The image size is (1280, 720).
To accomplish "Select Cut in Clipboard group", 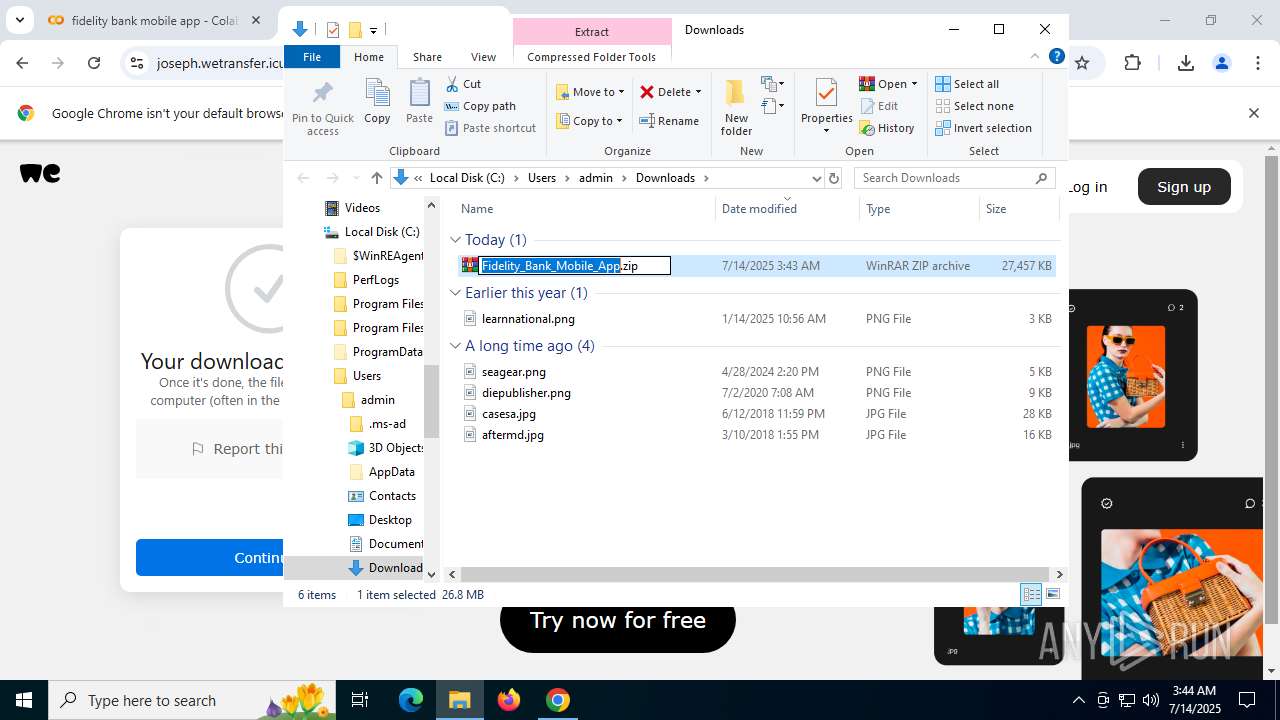I will 463,84.
